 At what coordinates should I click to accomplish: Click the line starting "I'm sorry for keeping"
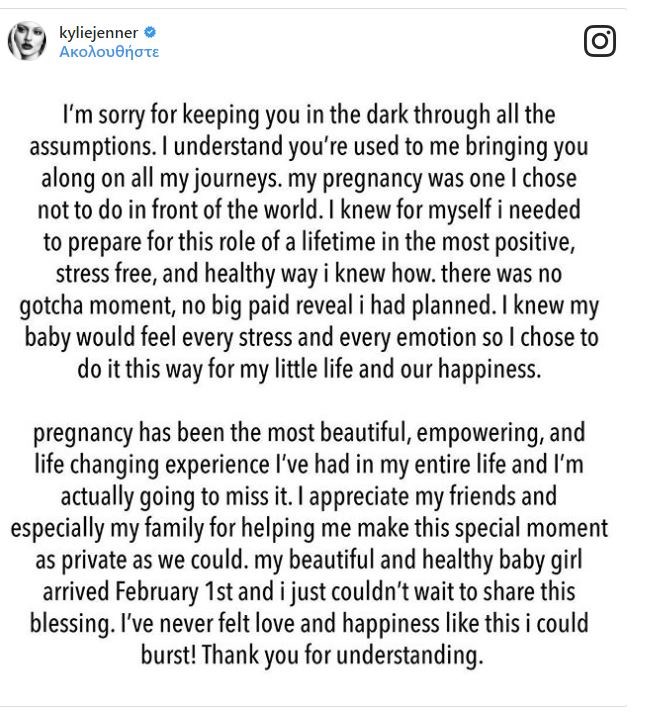(x=309, y=115)
